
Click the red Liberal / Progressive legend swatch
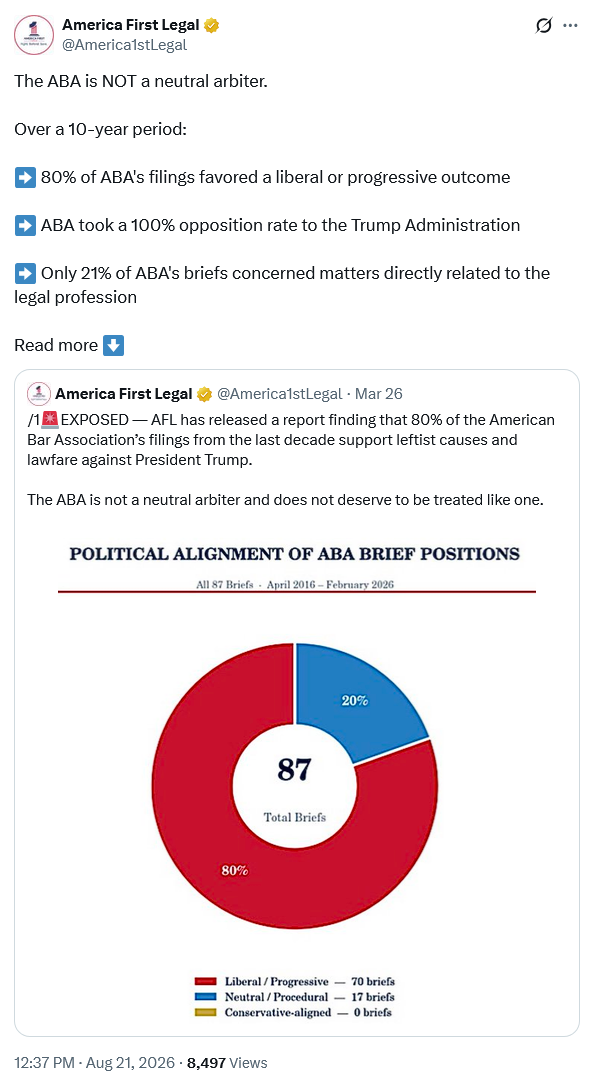pos(205,981)
